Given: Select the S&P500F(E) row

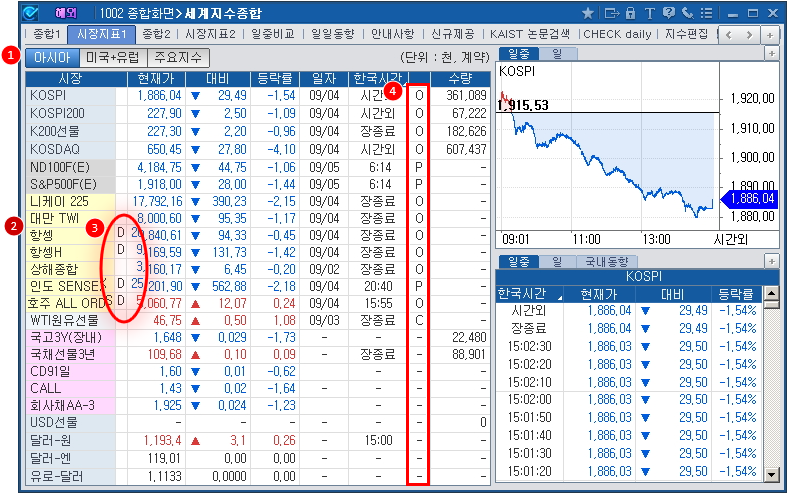Looking at the screenshot, I should coord(257,184).
